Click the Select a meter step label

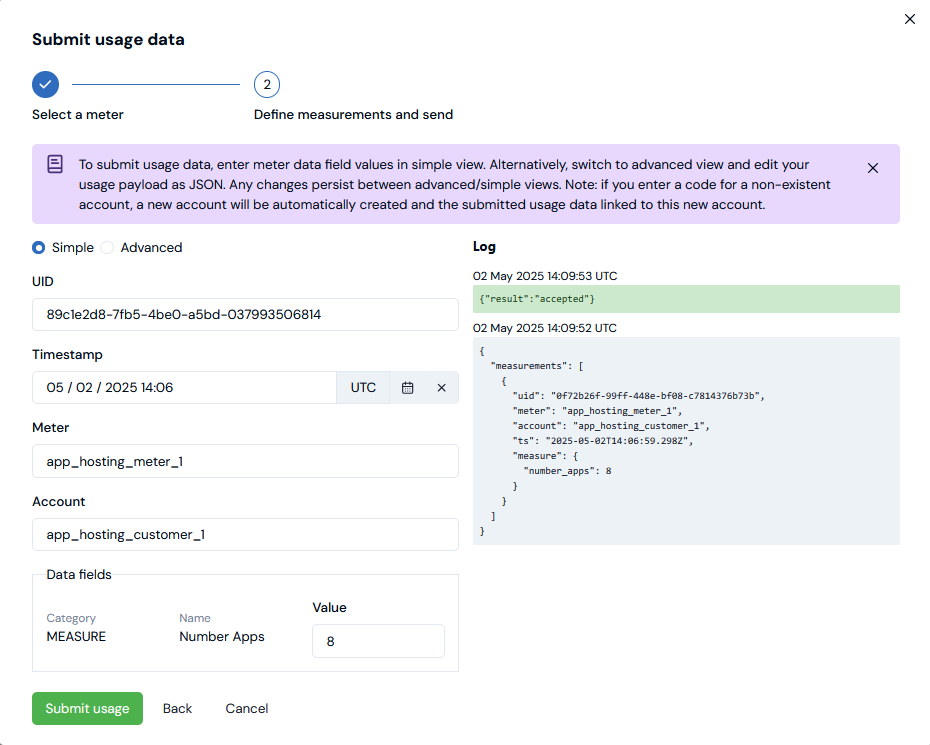pyautogui.click(x=78, y=115)
